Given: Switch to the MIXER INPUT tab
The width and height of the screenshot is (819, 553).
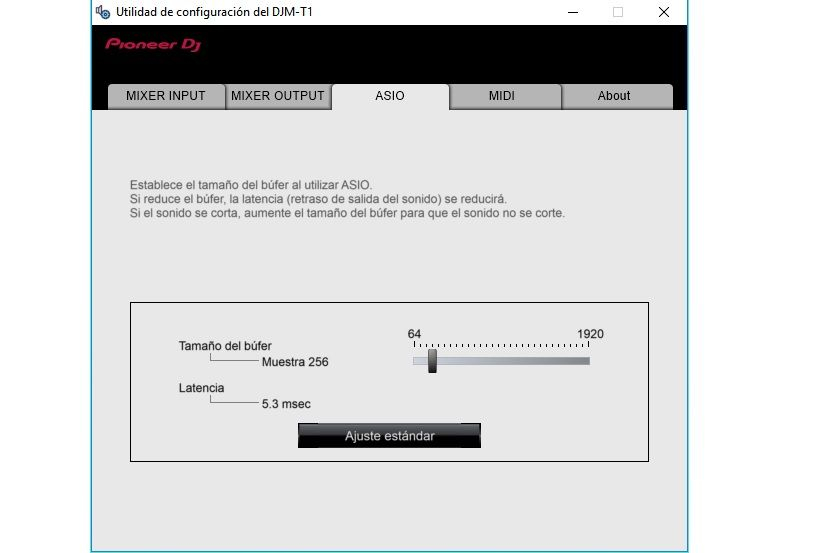Looking at the screenshot, I should pyautogui.click(x=166, y=96).
